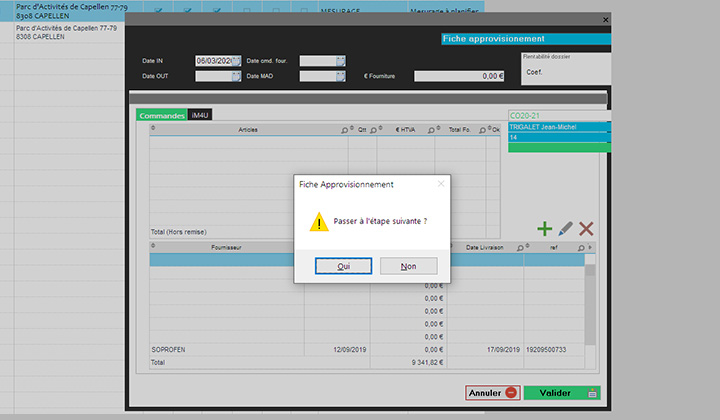Screen dimensions: 720x420
Task: Decline with the Non button
Action: tap(408, 266)
